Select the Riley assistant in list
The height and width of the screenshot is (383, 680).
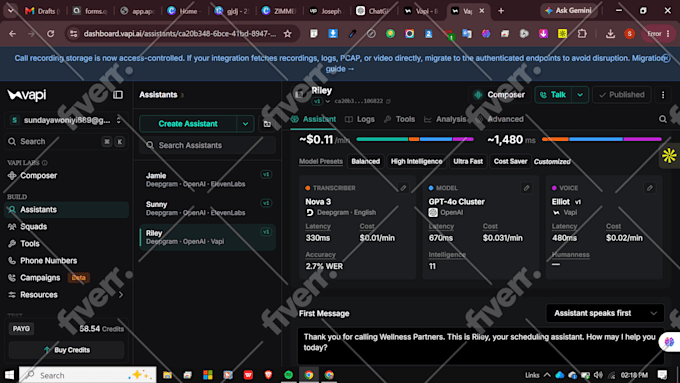point(207,237)
